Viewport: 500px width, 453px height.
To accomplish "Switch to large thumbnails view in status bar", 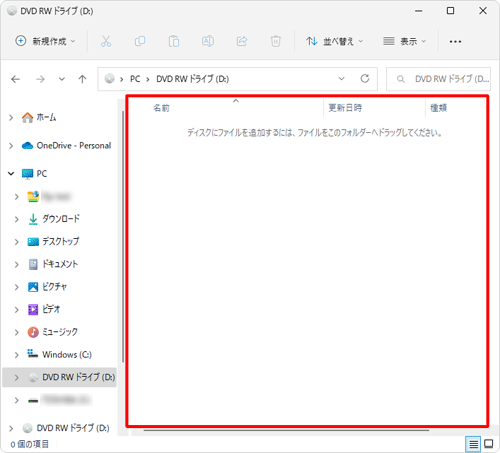I will [x=489, y=444].
